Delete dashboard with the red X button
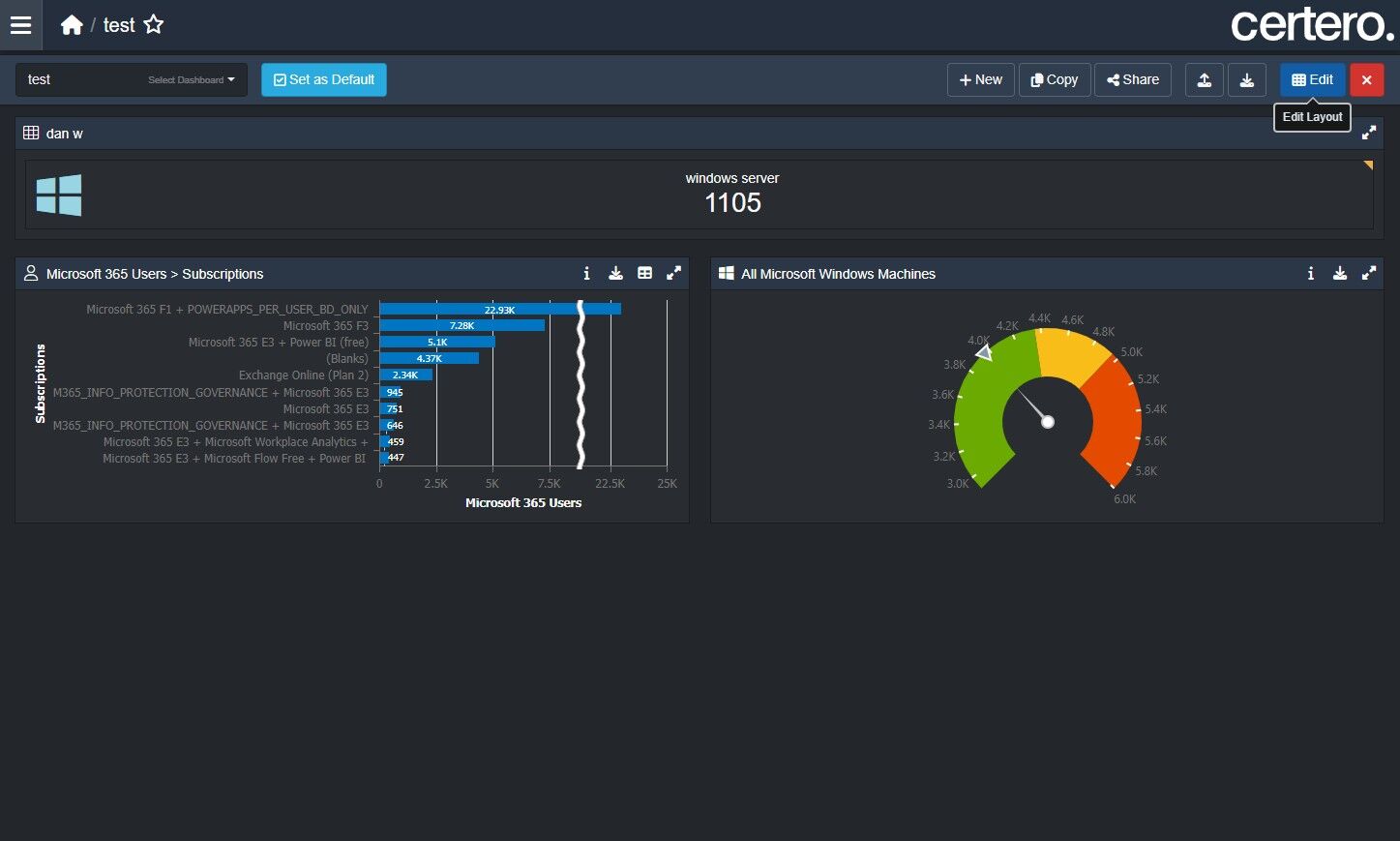This screenshot has width=1400, height=841. (1366, 79)
